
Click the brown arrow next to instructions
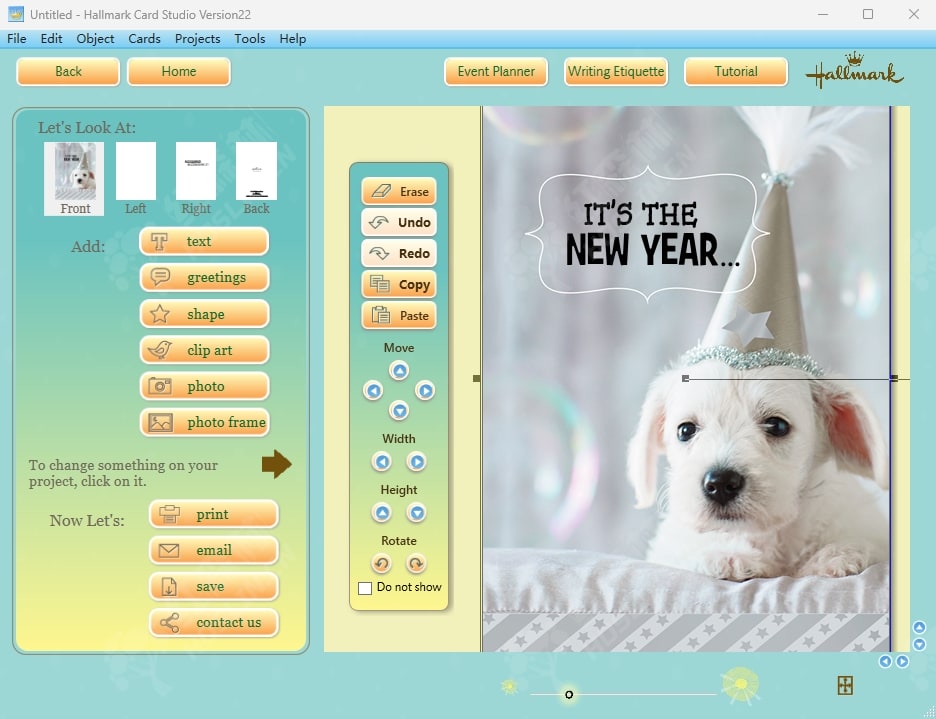[277, 464]
